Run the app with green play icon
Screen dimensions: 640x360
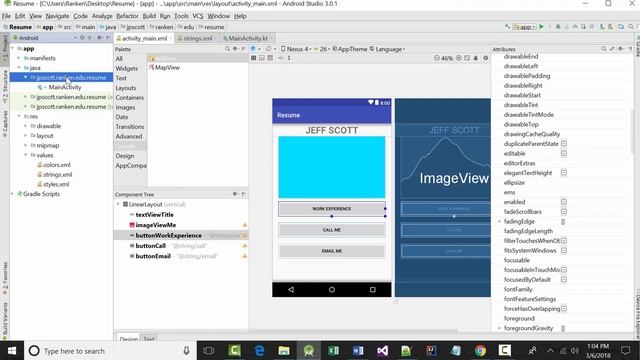tap(541, 27)
